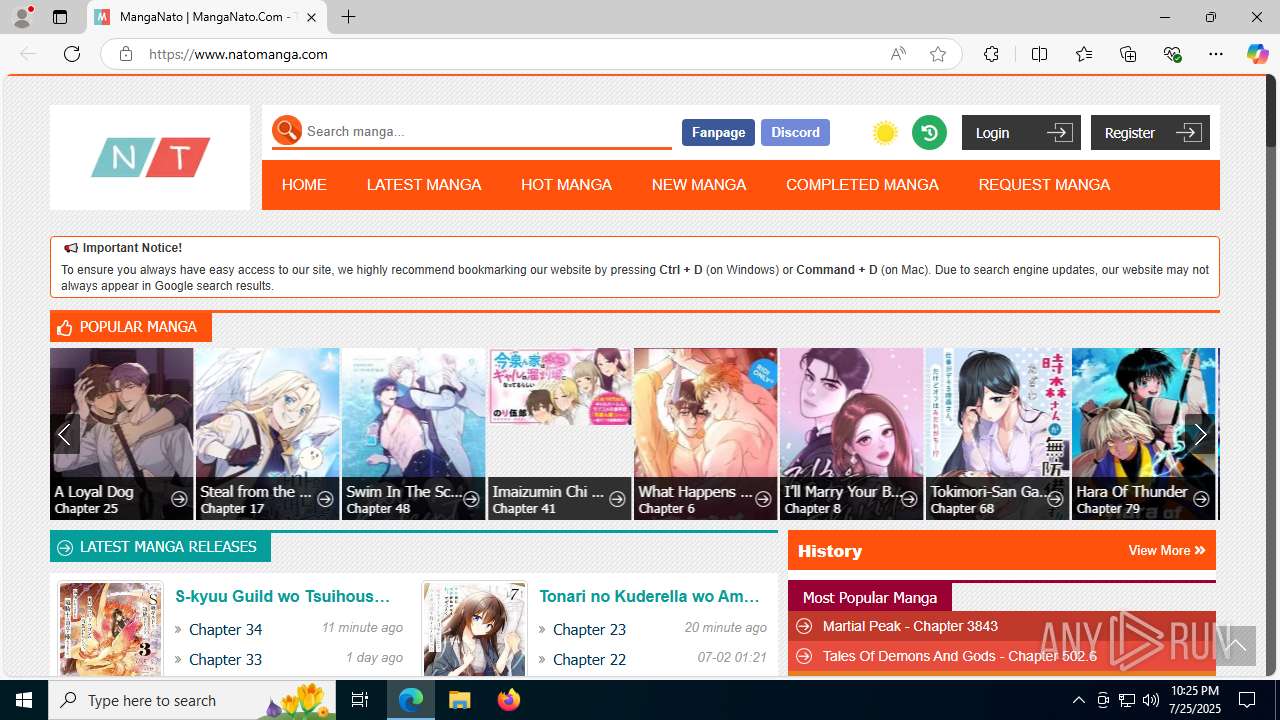The height and width of the screenshot is (720, 1280).
Task: Open Favorites list icon
Action: point(1084,54)
